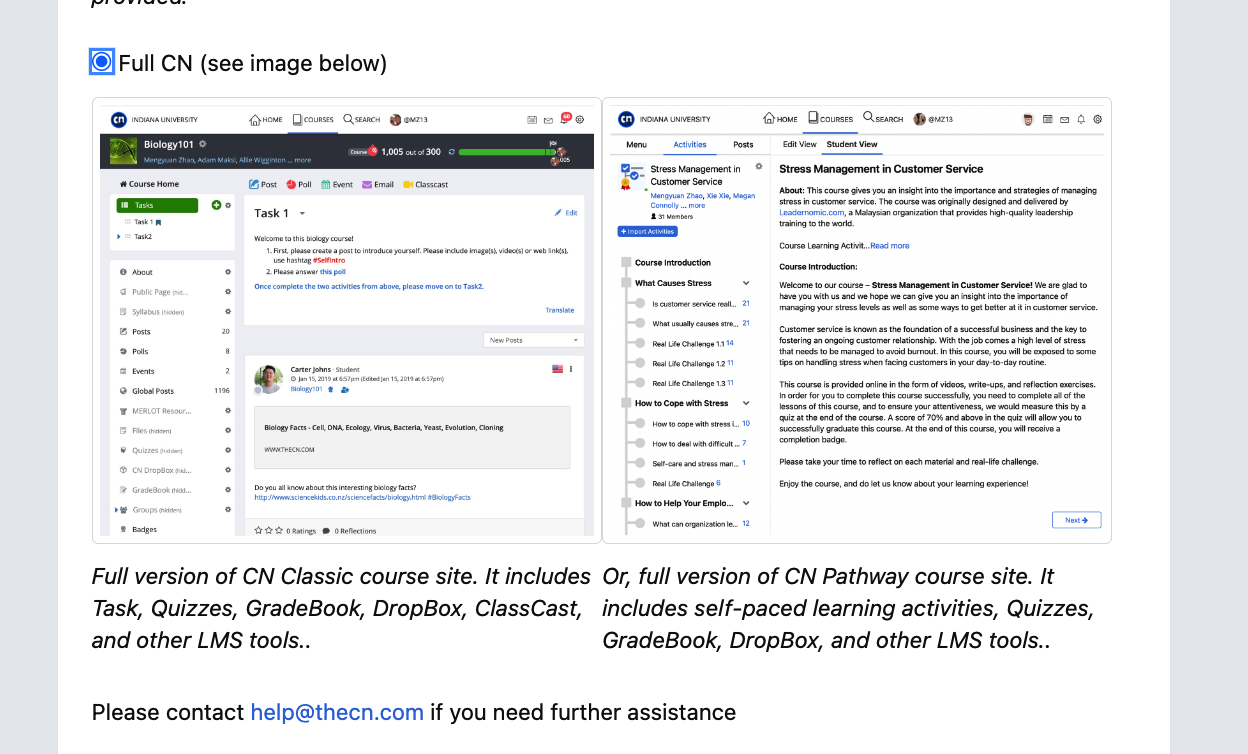Switch to the Student View tab
1248x754 pixels.
pyautogui.click(x=852, y=145)
